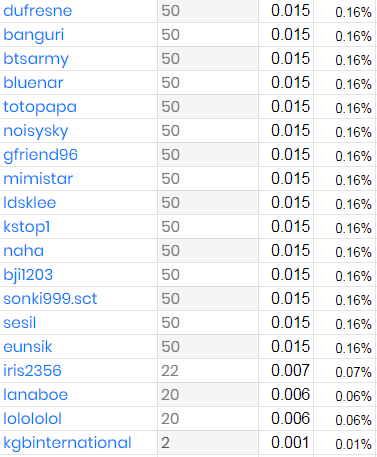Visit the bluenar account link
Image resolution: width=377 pixels, height=457 pixels.
click(x=33, y=83)
